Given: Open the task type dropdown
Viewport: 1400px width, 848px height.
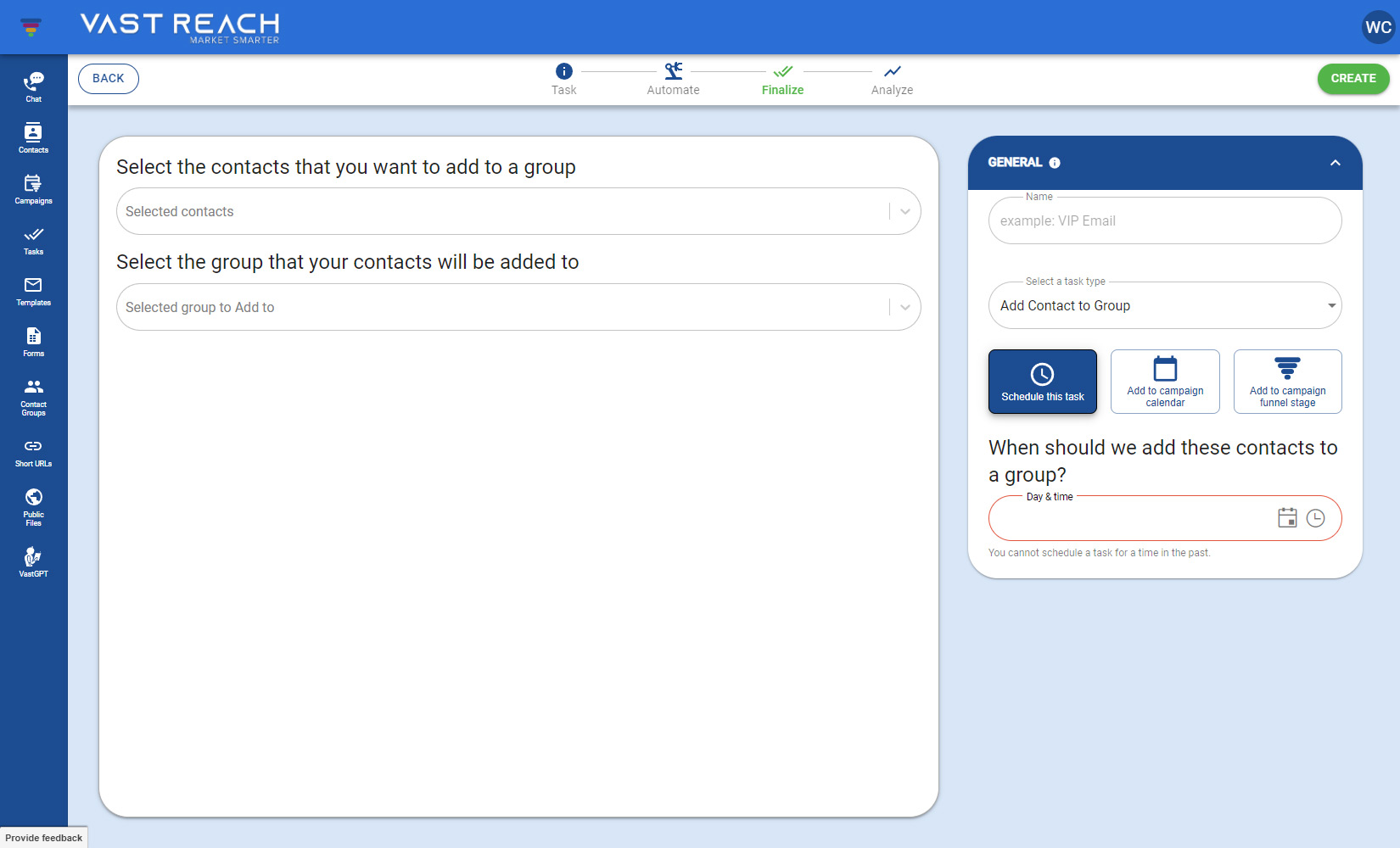Looking at the screenshot, I should [1165, 305].
